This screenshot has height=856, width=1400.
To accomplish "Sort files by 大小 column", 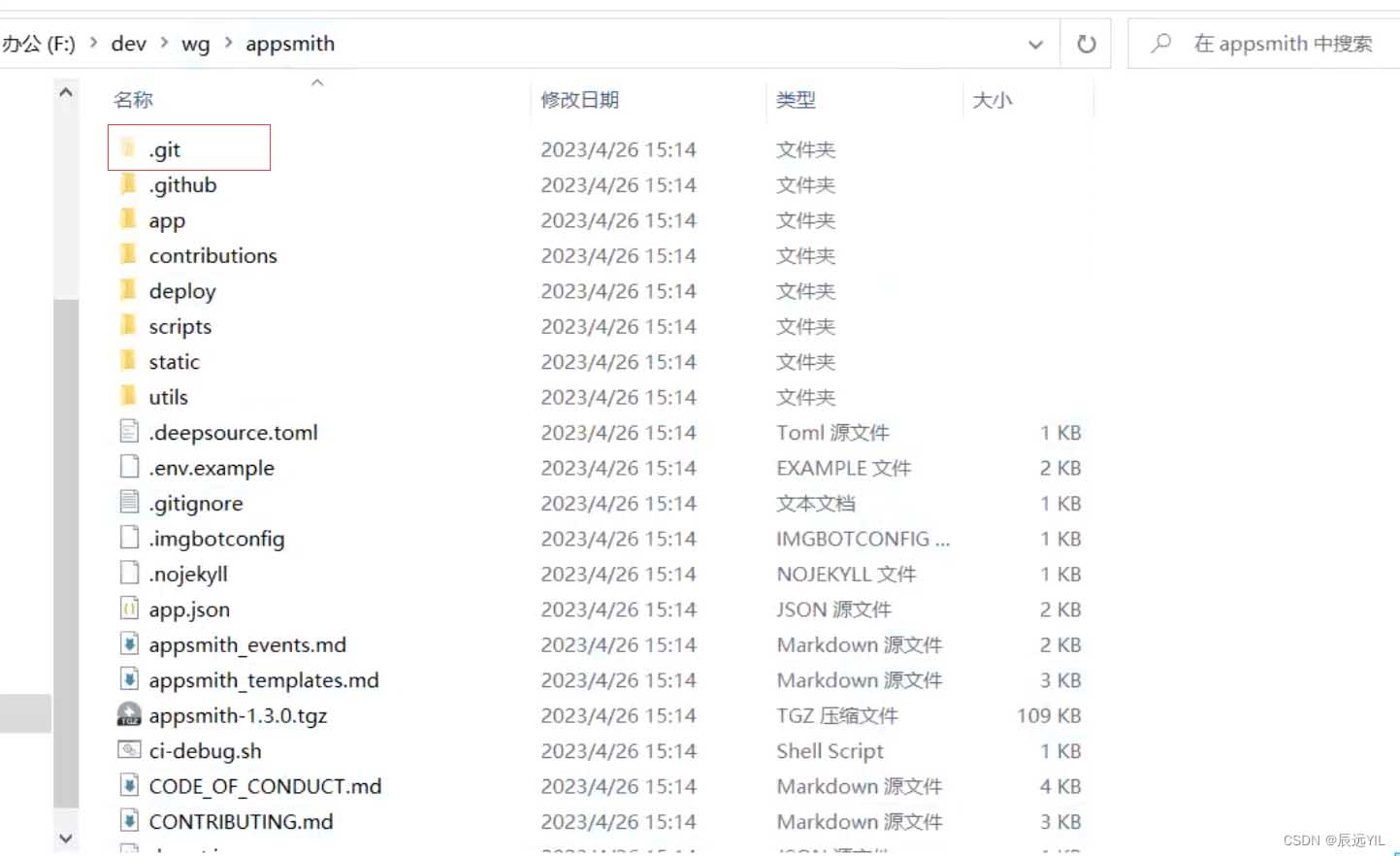I will click(992, 100).
